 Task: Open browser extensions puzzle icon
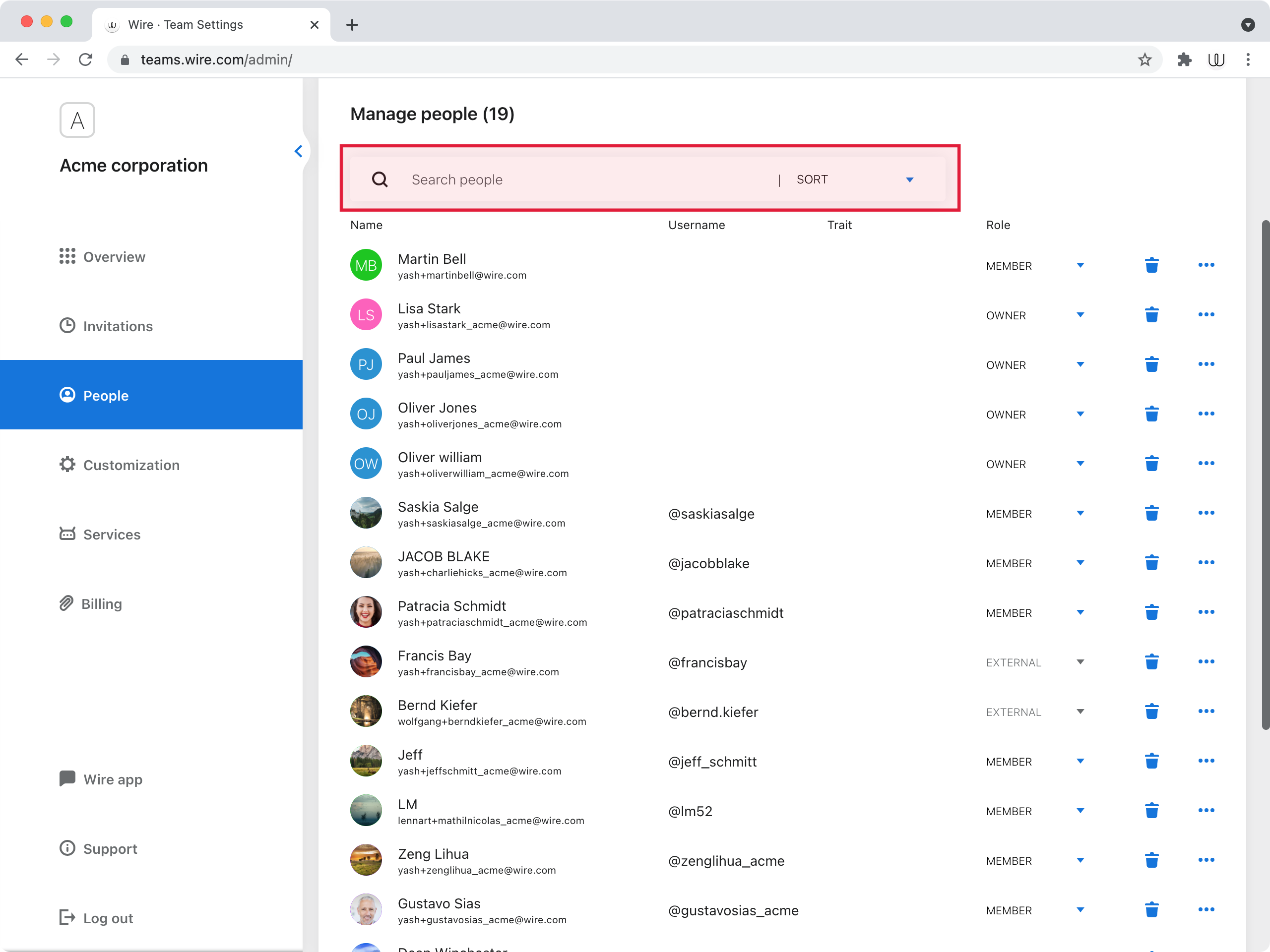click(1184, 59)
